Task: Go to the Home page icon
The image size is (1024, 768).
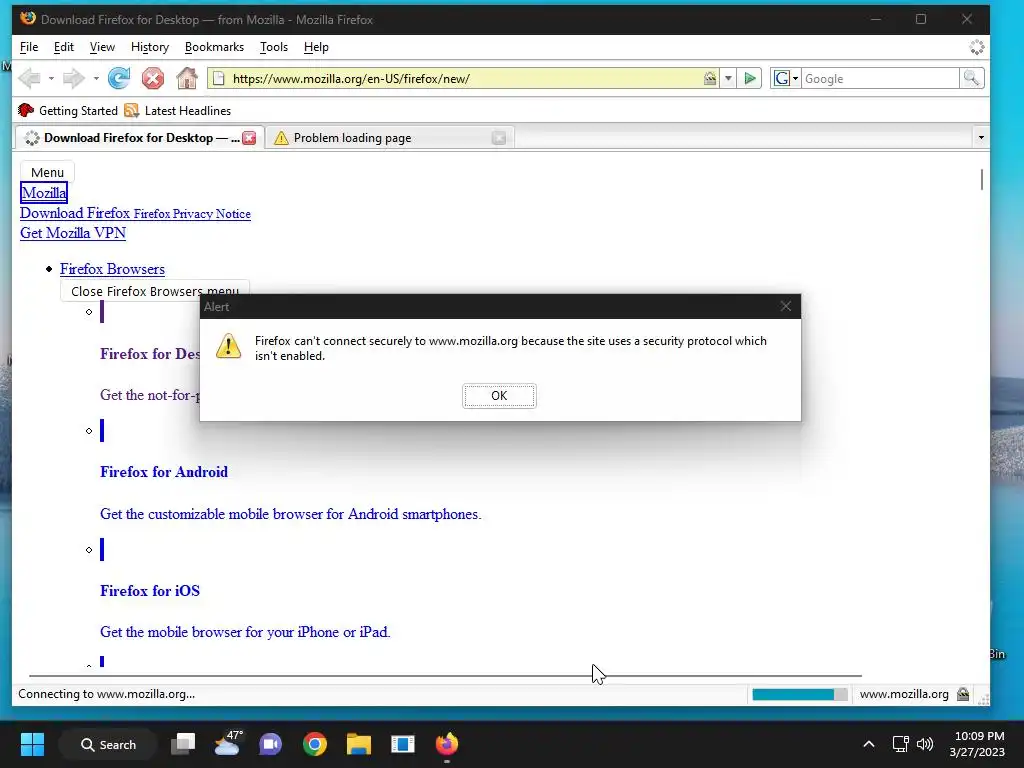Action: pos(187,78)
